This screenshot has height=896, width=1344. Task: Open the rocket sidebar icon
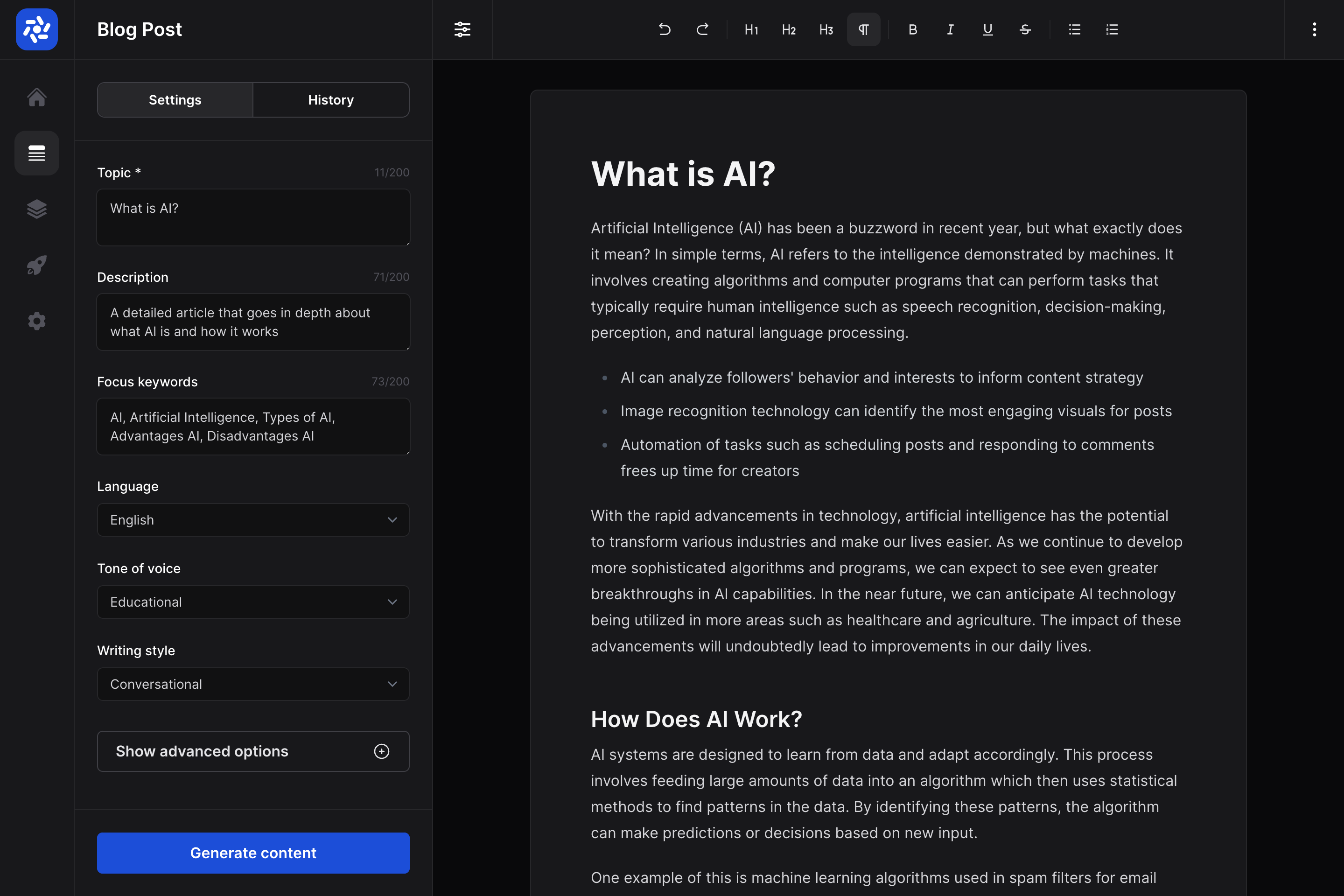[36, 265]
